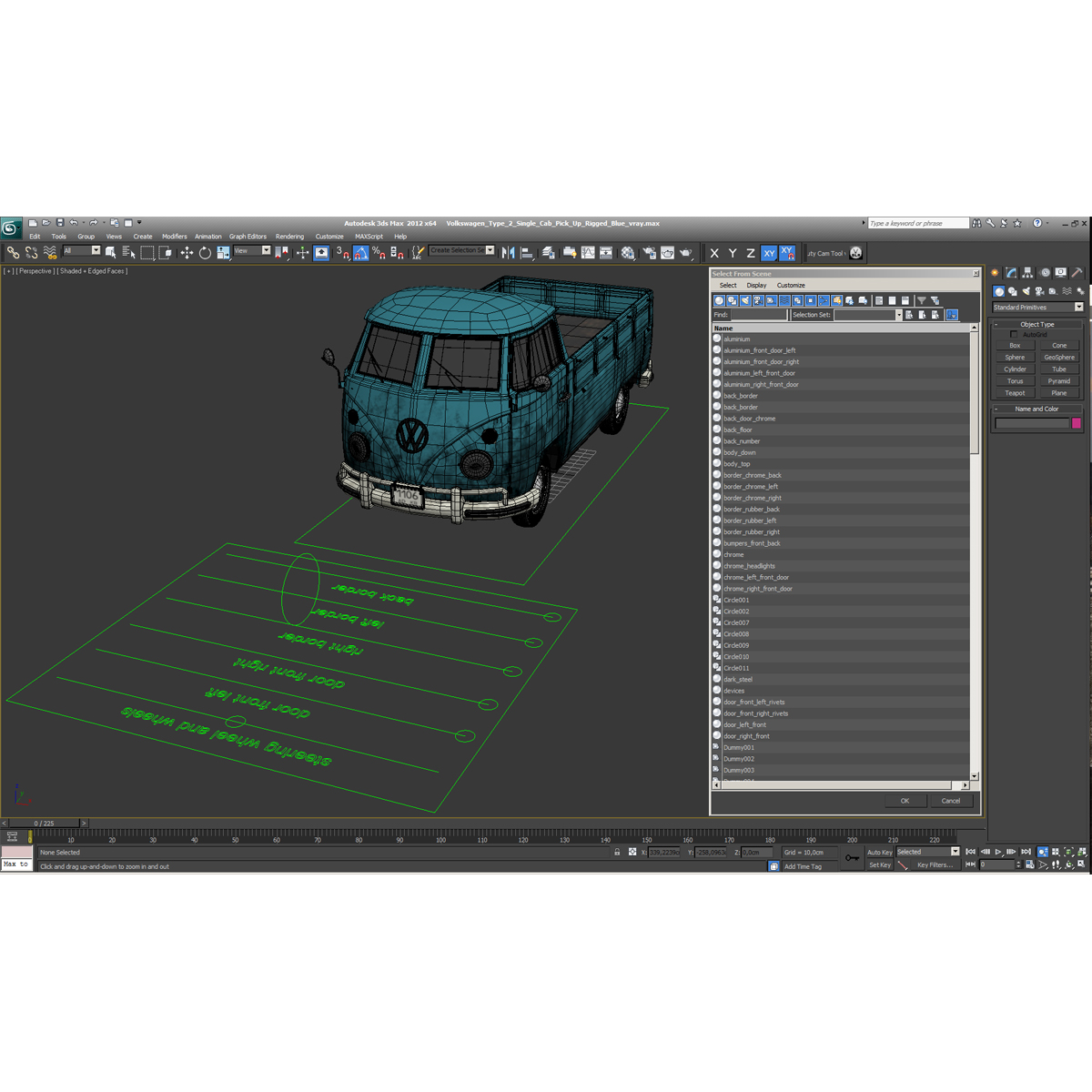The width and height of the screenshot is (1092, 1092).
Task: Click the Find input field
Action: [758, 315]
